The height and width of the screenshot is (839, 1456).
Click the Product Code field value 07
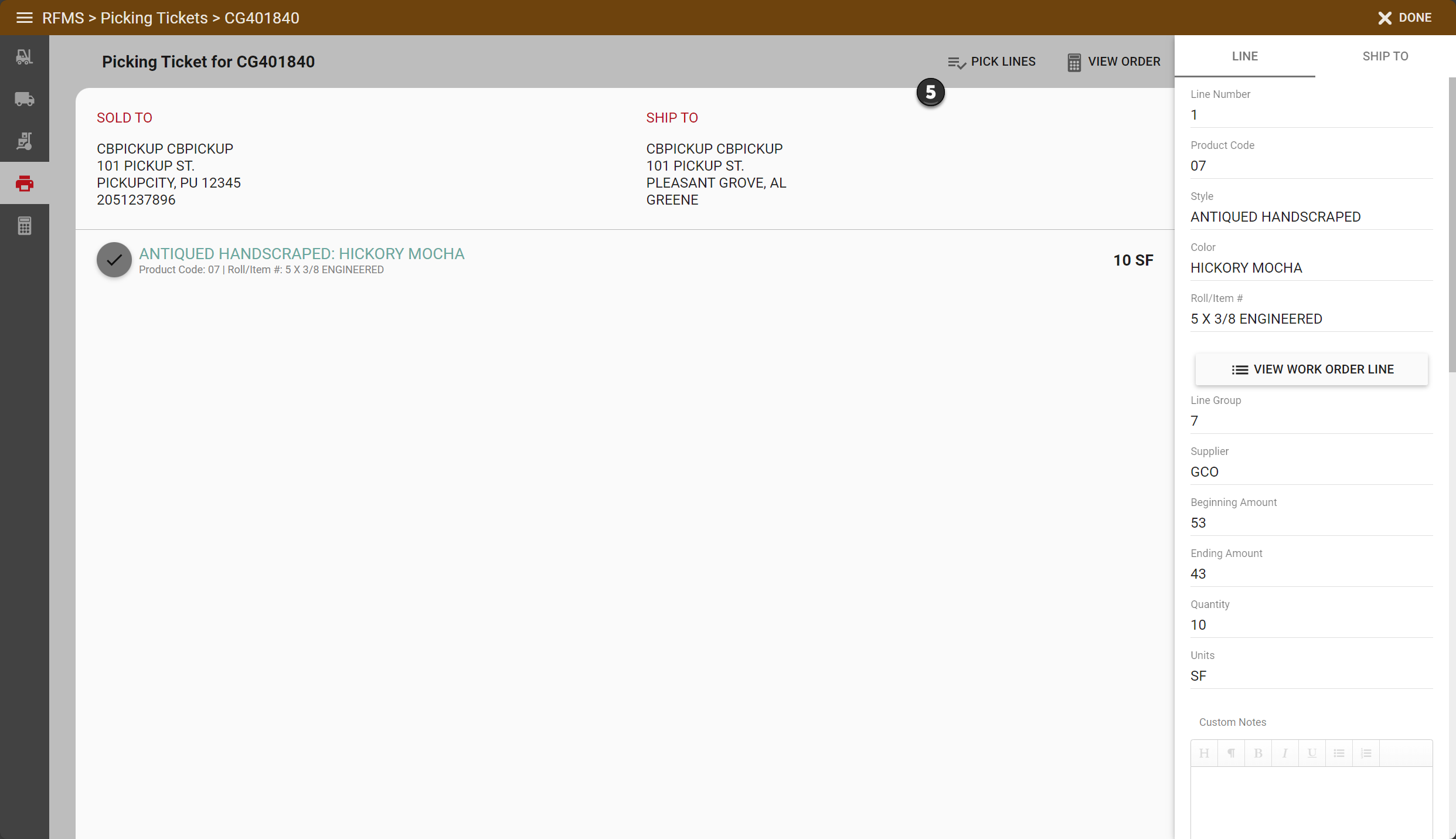pyautogui.click(x=1311, y=166)
